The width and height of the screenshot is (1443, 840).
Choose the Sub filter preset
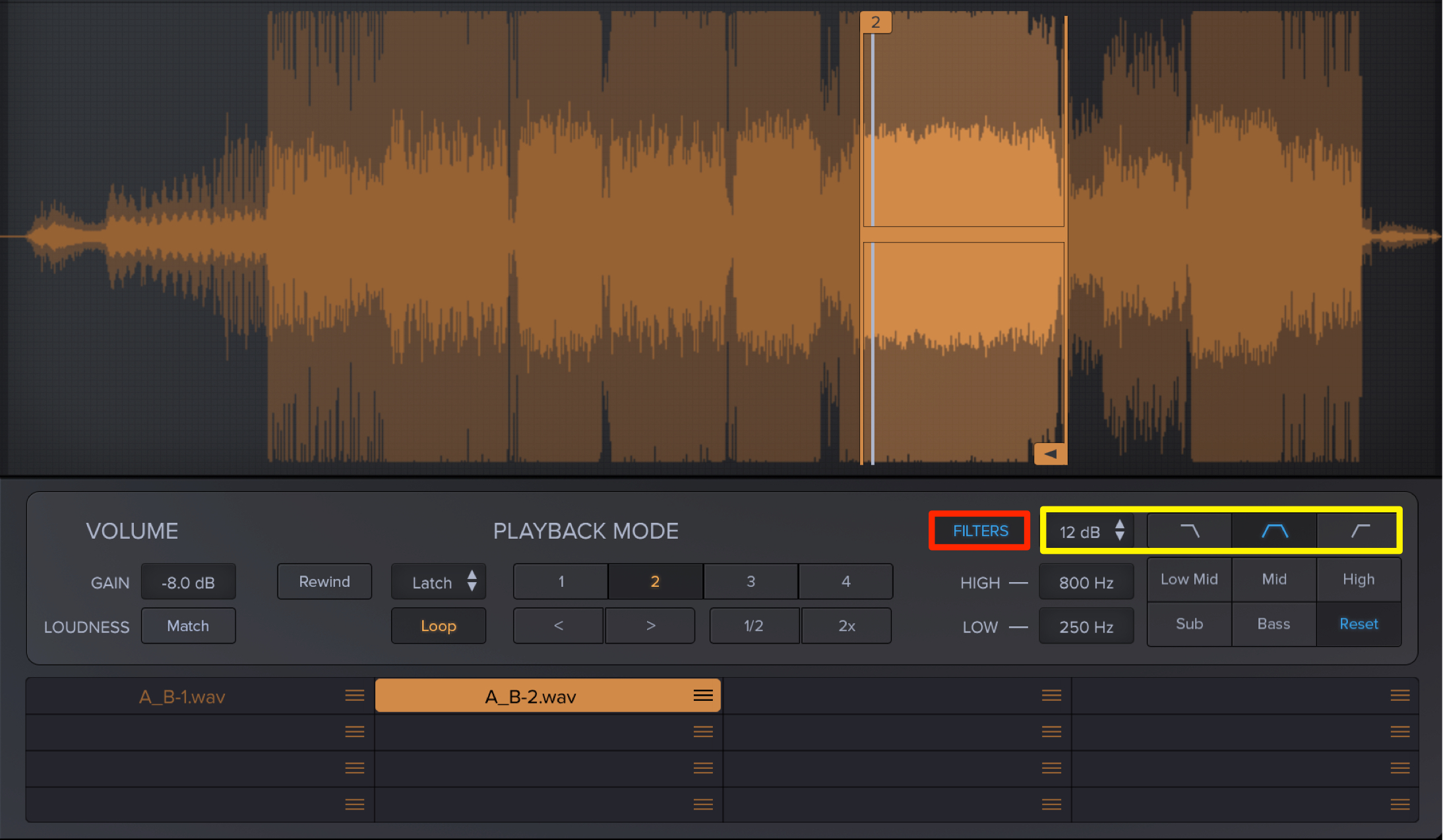(x=1189, y=624)
